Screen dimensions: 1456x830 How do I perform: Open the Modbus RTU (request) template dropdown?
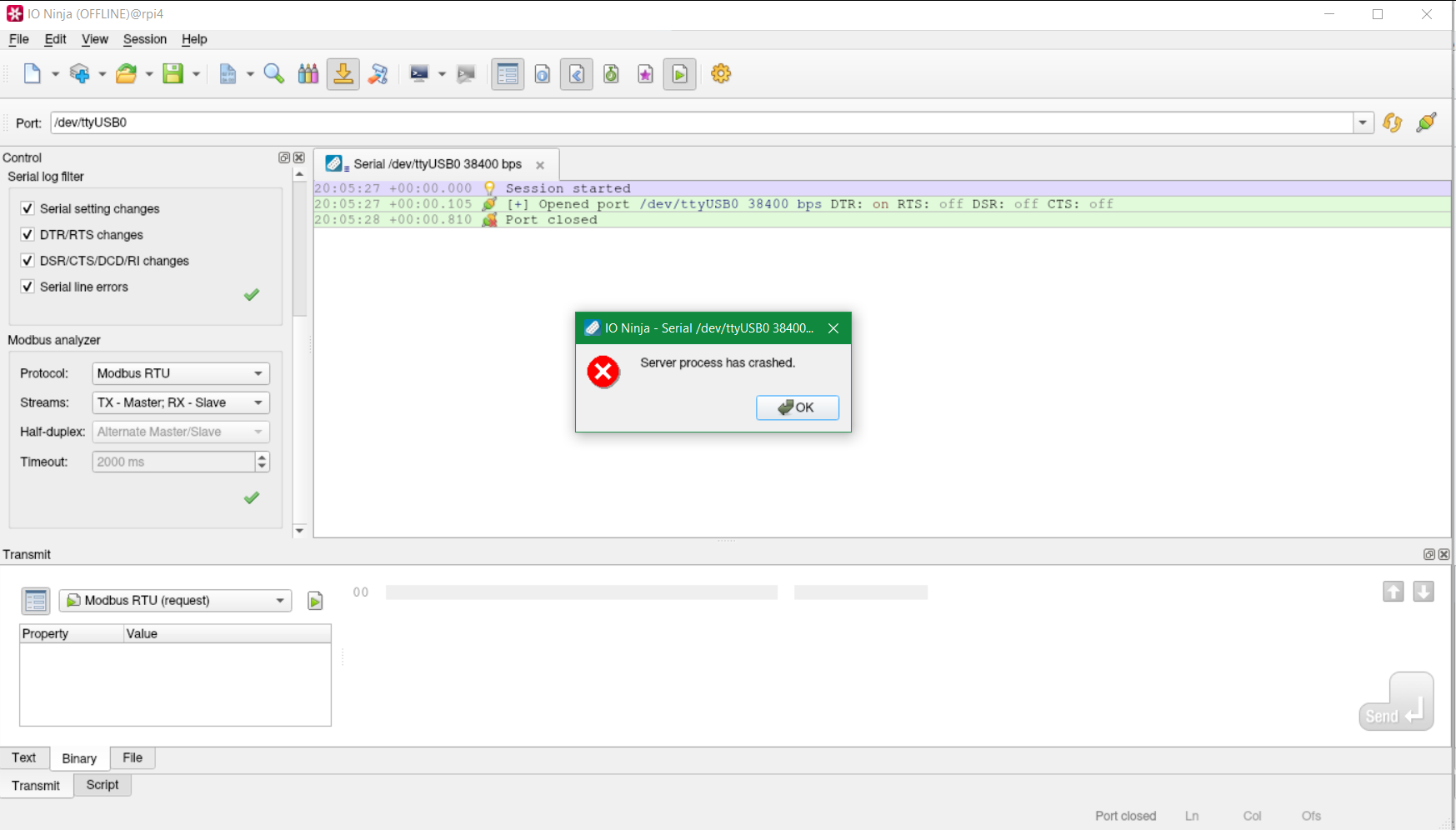(x=175, y=601)
